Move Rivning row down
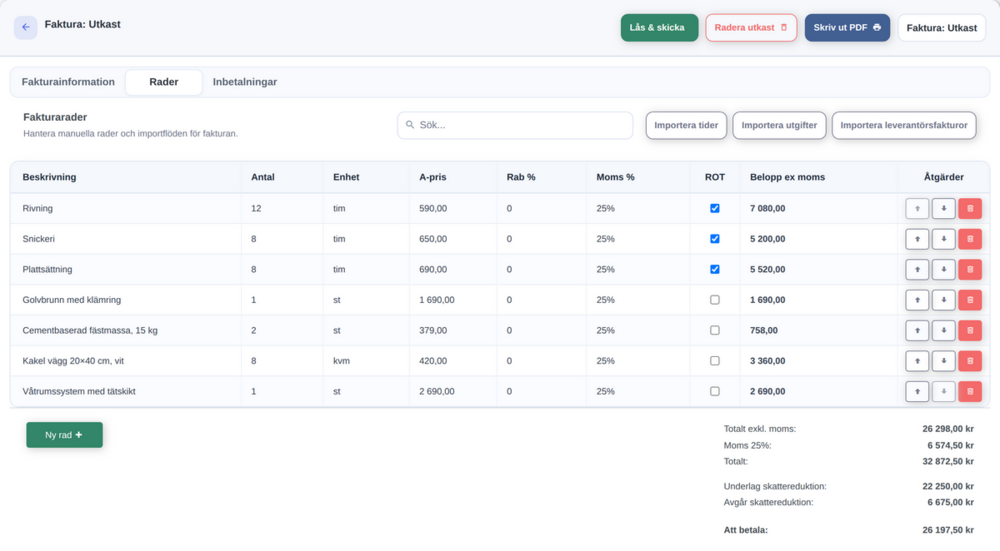Screen dimensions: 1000x551 point(943,209)
